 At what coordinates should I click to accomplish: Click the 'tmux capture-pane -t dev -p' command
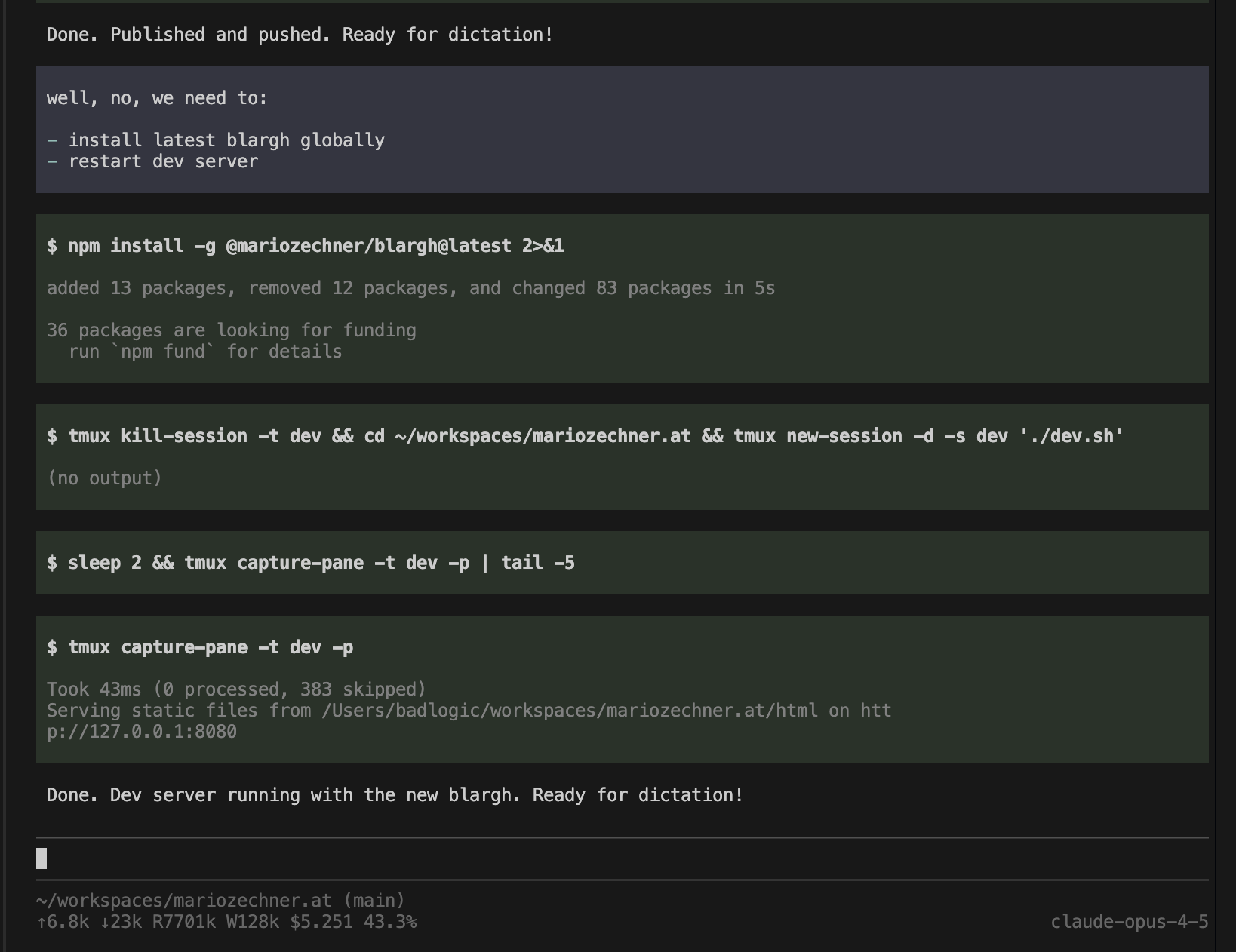tap(200, 647)
